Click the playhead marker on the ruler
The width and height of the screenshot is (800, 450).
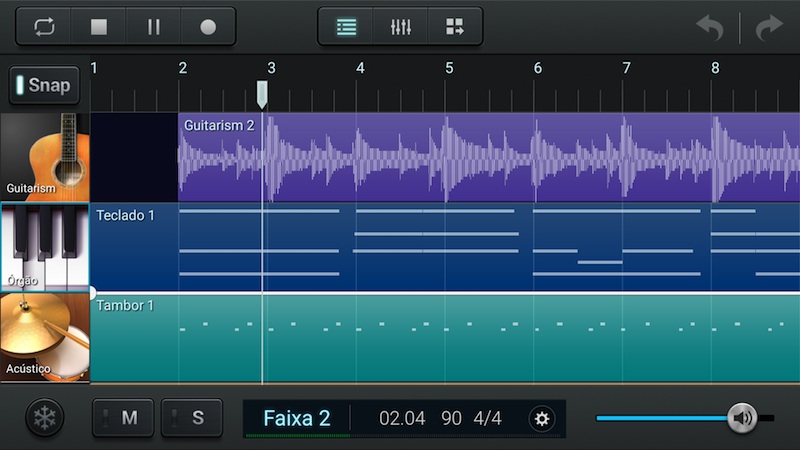(262, 94)
